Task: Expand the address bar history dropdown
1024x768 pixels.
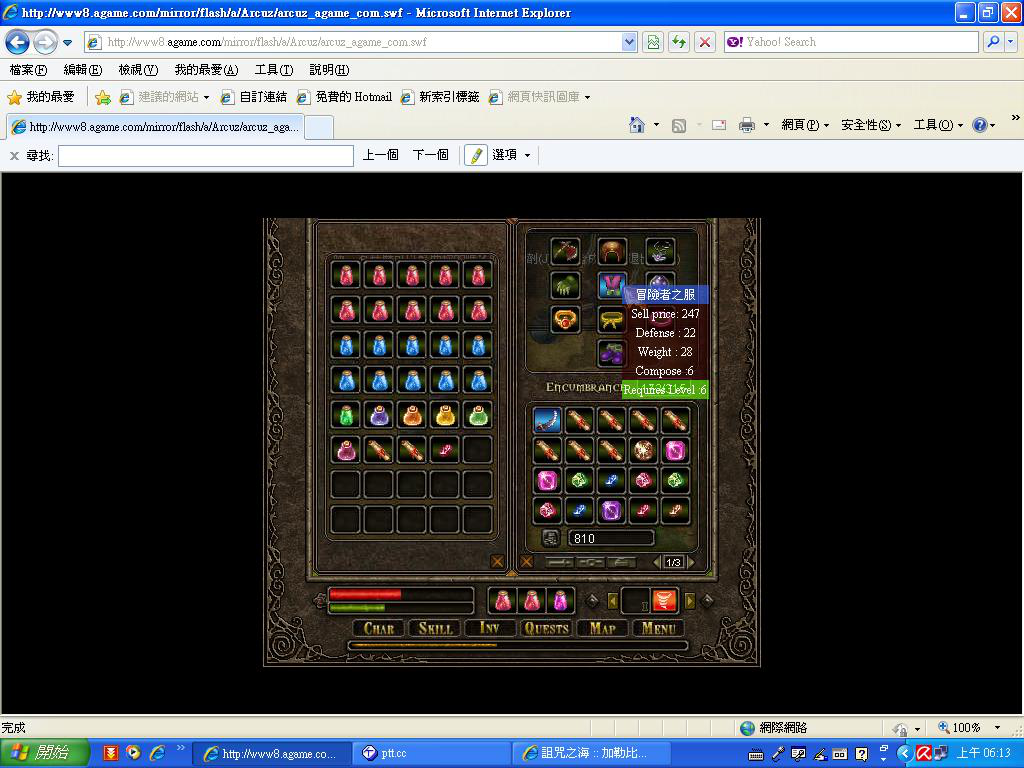Action: pos(629,42)
